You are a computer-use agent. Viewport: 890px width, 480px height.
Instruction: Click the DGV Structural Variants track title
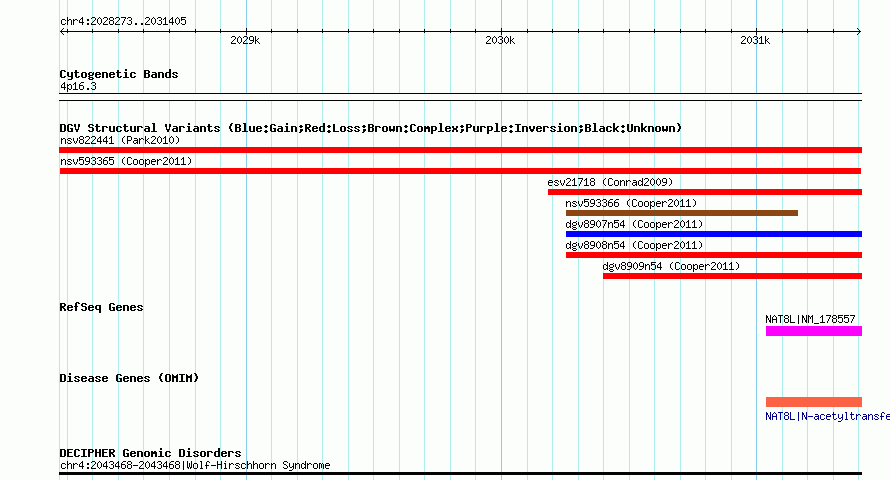[370, 128]
